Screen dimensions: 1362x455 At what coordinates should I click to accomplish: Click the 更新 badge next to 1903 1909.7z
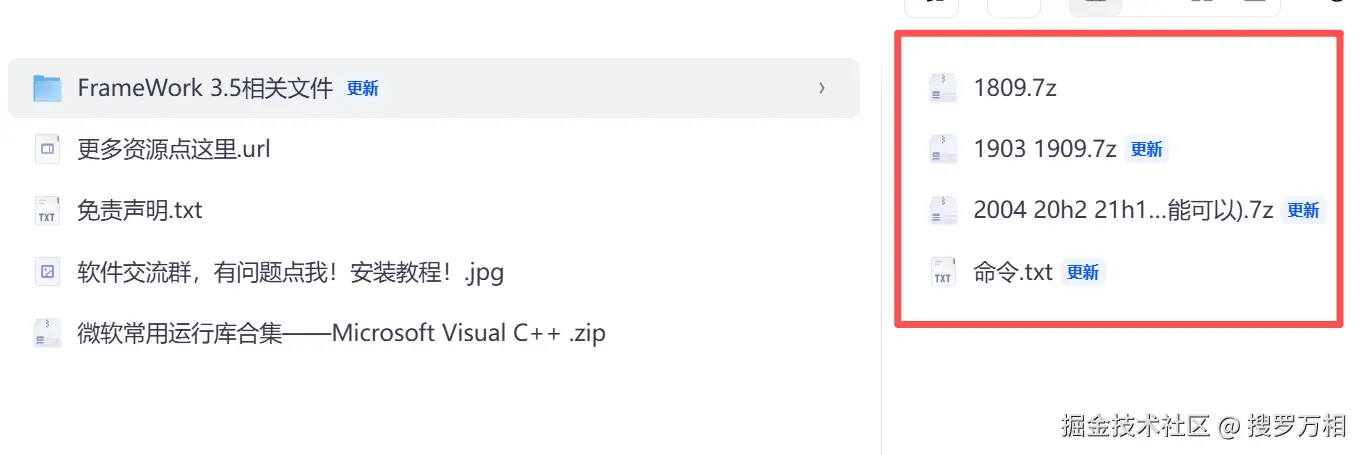1146,150
